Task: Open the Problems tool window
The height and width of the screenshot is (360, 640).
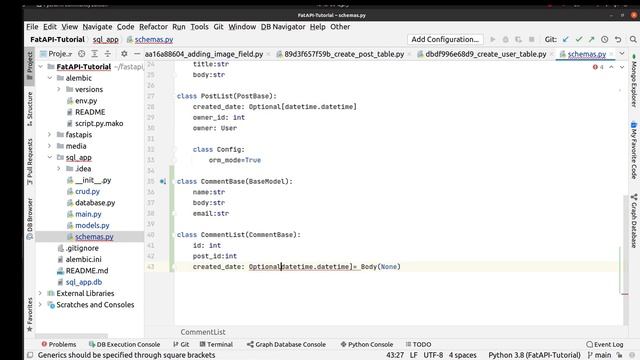Action: point(59,344)
